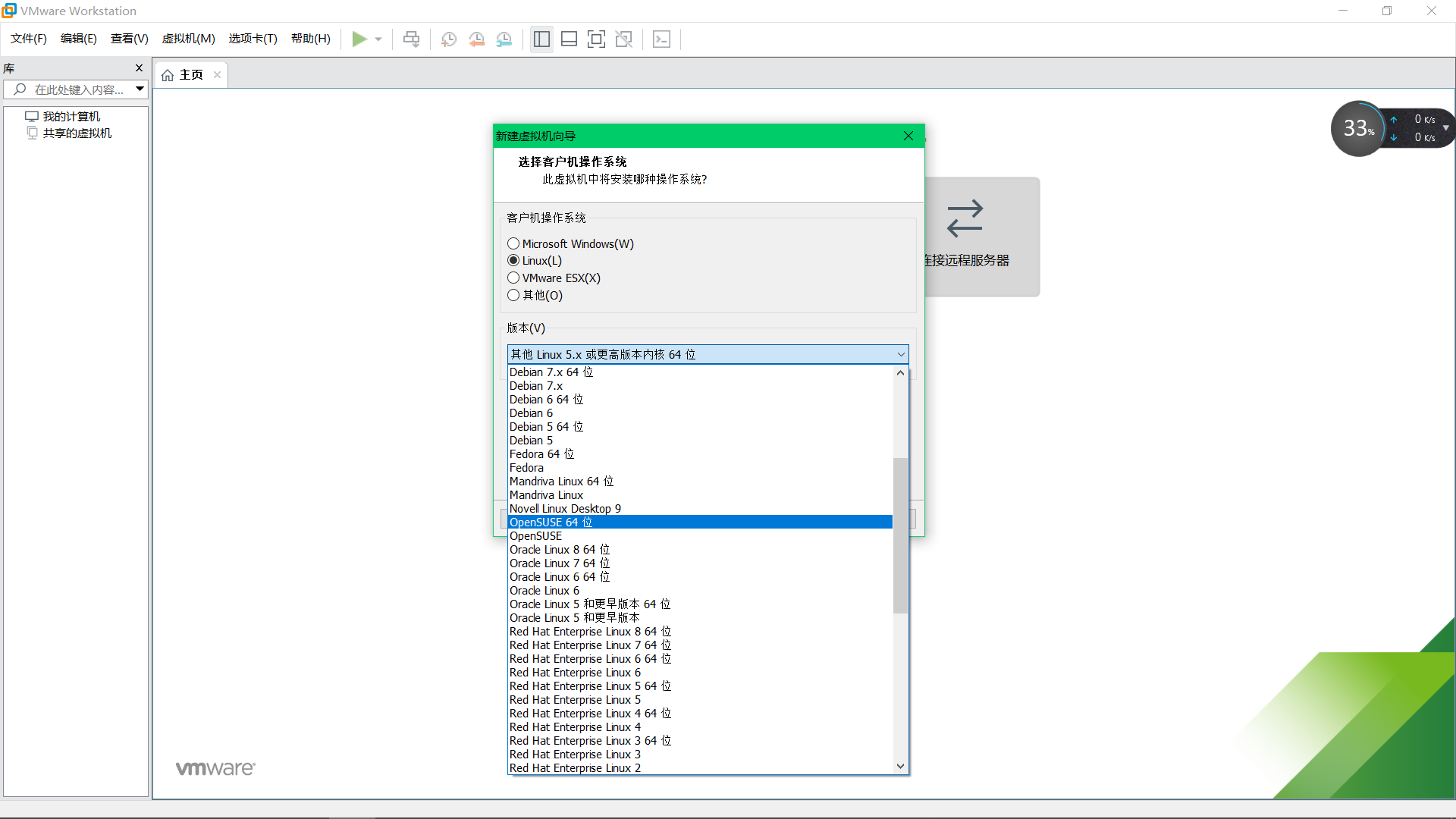The image size is (1456, 819).
Task: Open the snapshot manager icon
Action: [x=504, y=39]
